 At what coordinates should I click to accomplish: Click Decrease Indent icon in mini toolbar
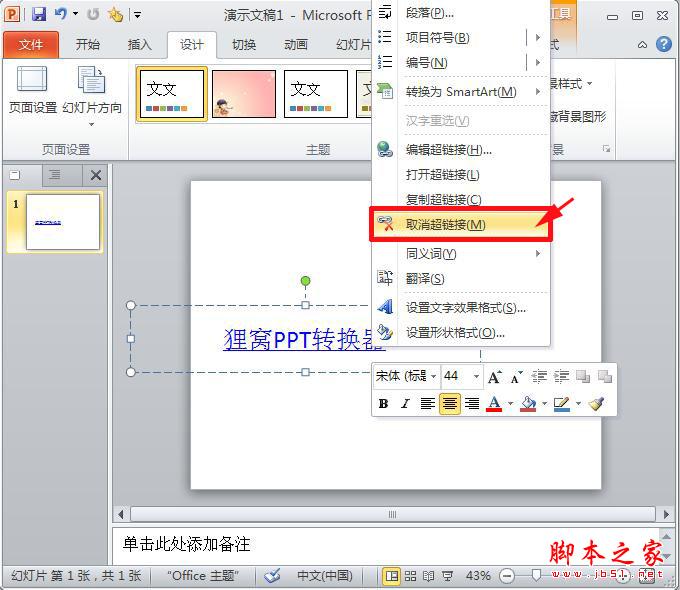(539, 377)
